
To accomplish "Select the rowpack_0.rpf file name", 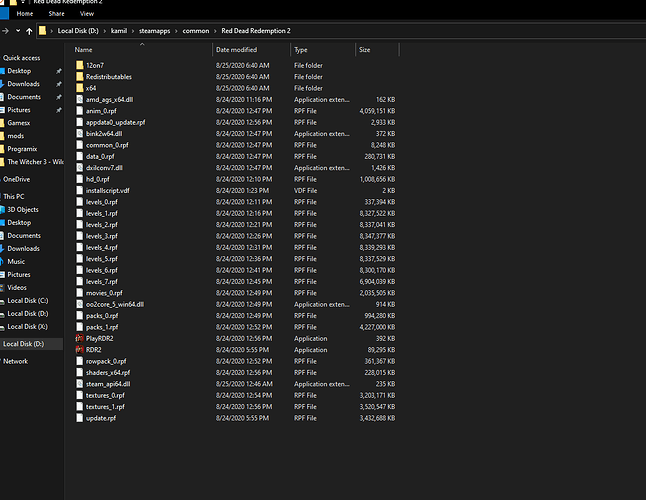I will click(x=106, y=361).
